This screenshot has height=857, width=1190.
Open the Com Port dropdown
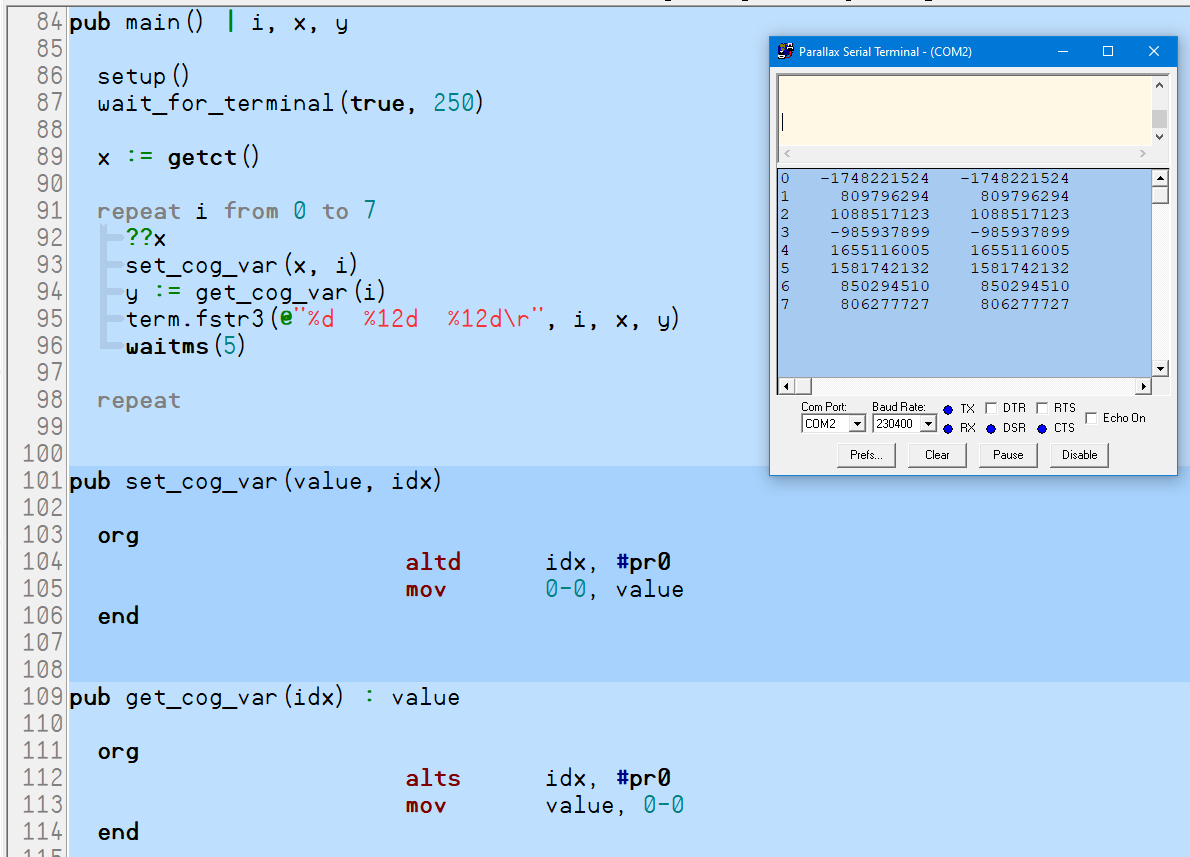(x=857, y=424)
